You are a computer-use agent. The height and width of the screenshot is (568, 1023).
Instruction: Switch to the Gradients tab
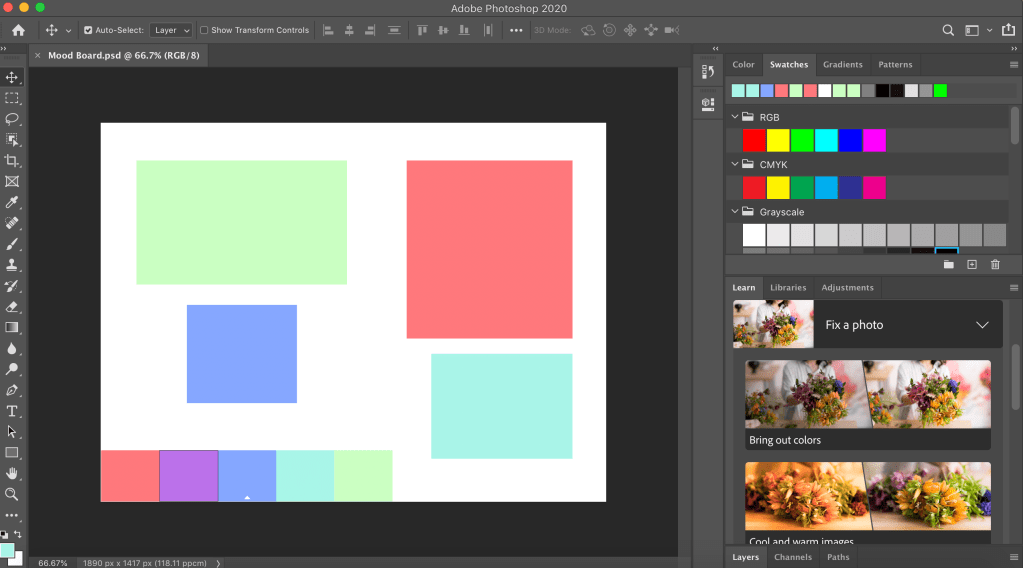(842, 65)
